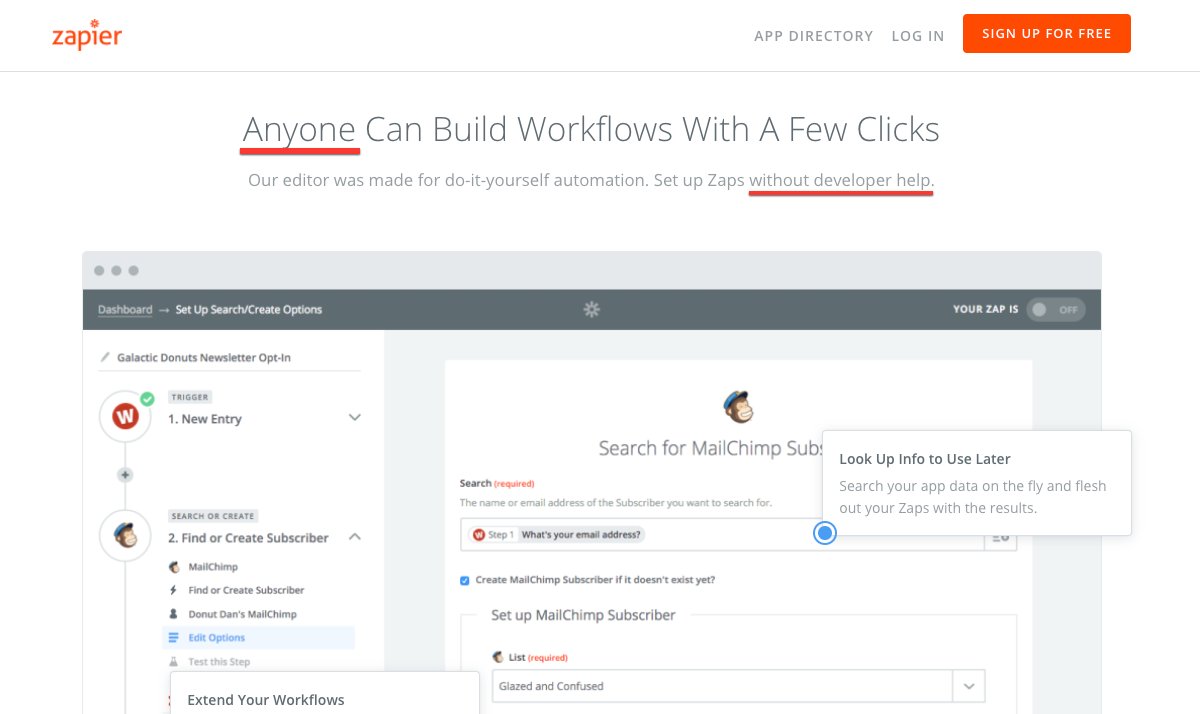Image resolution: width=1200 pixels, height=714 pixels.
Task: Click the loading gear icon in header
Action: click(591, 310)
